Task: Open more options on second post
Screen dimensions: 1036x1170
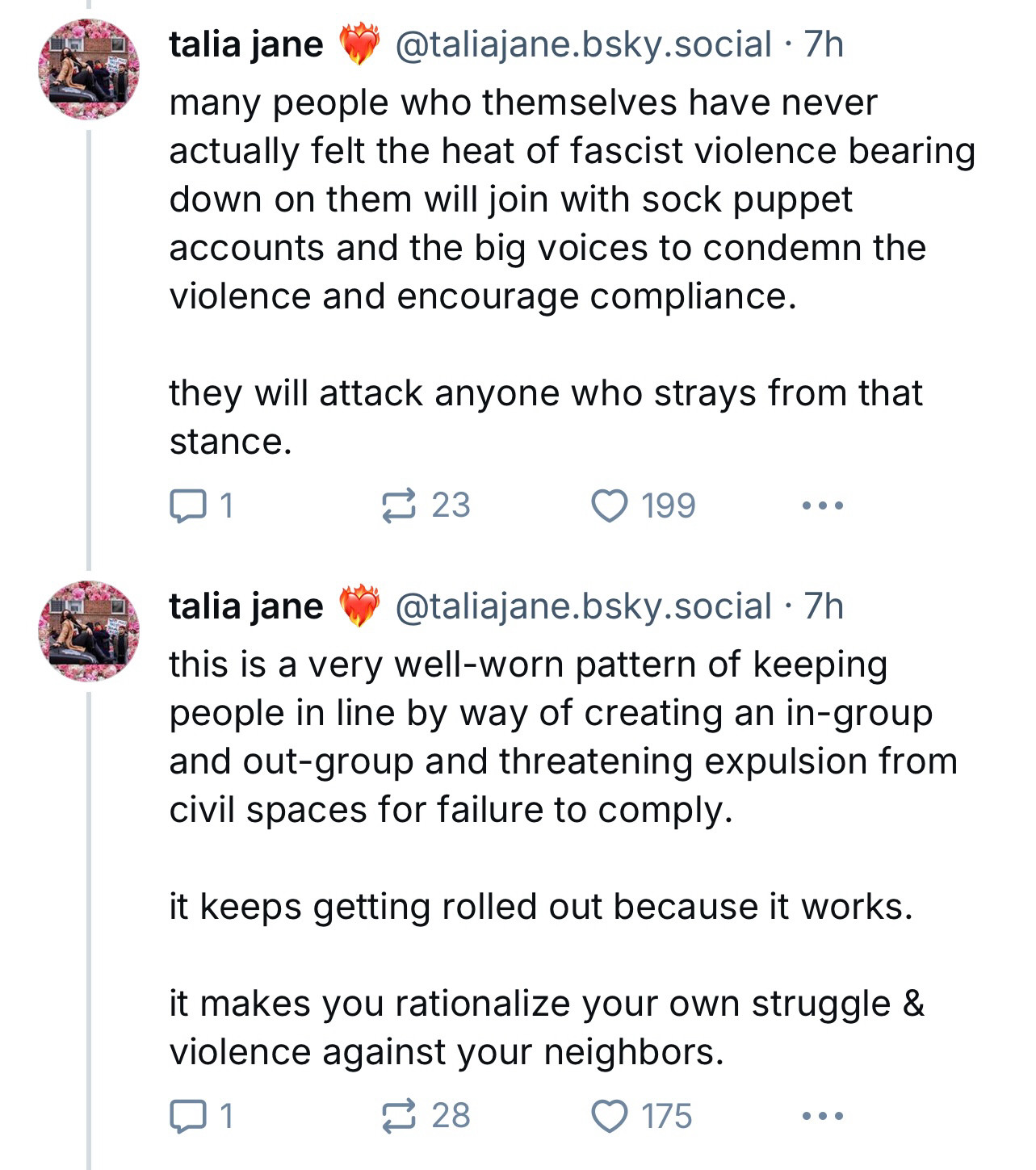Action: tap(823, 1117)
